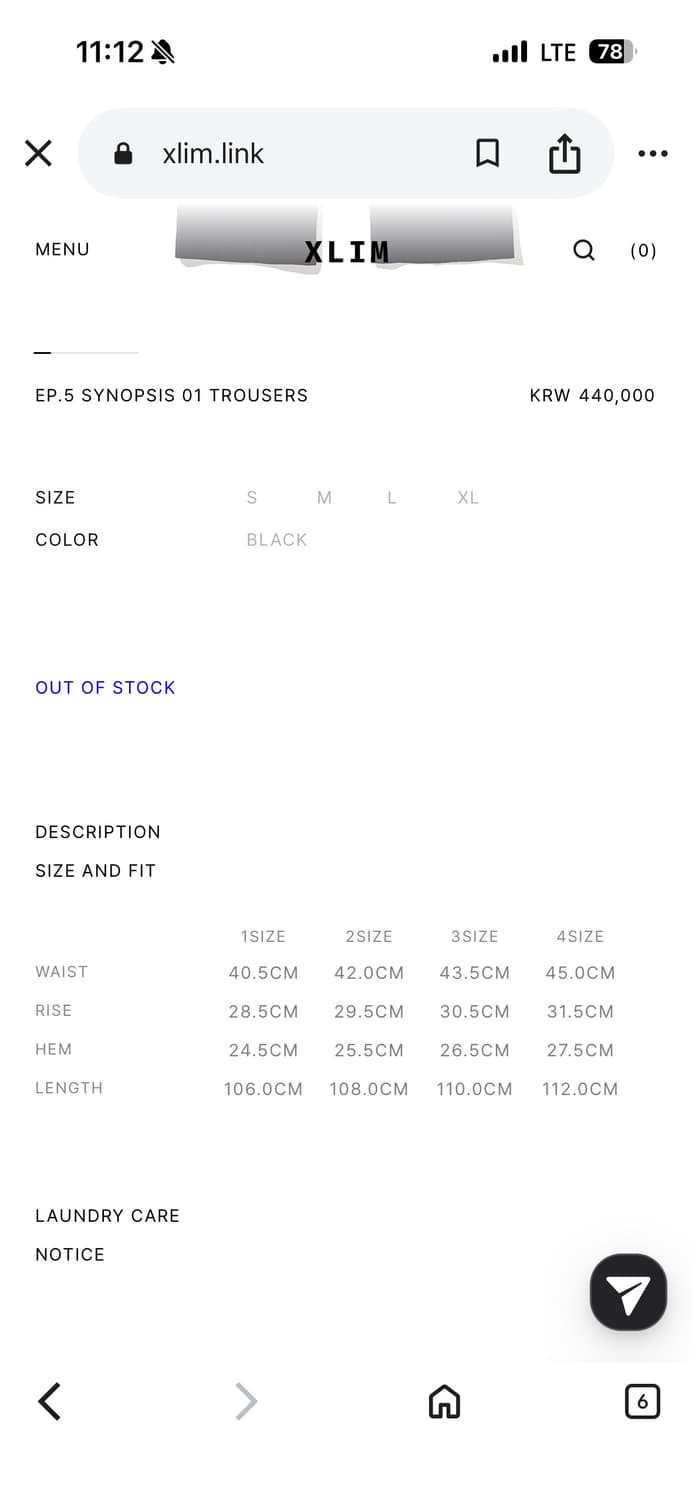The height and width of the screenshot is (1500, 692).
Task: Tap the share icon in address bar
Action: 564,153
